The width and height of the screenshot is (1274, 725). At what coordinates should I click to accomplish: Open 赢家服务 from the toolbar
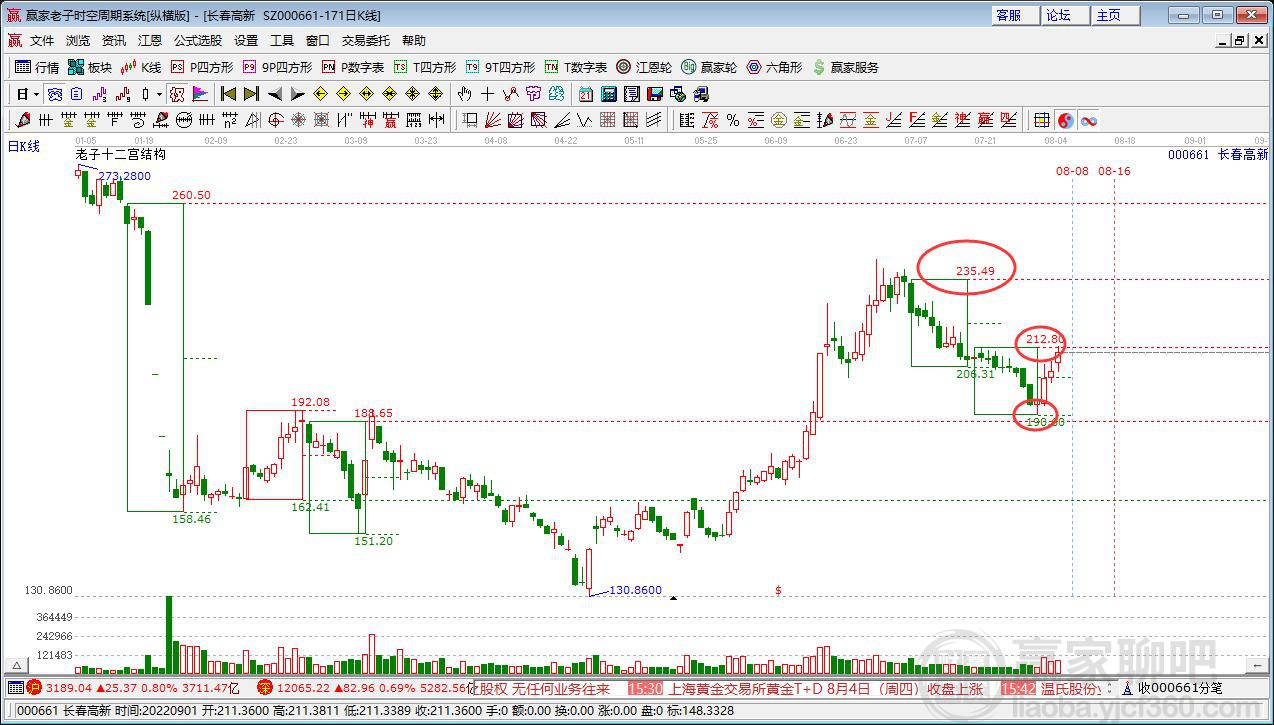pos(846,68)
